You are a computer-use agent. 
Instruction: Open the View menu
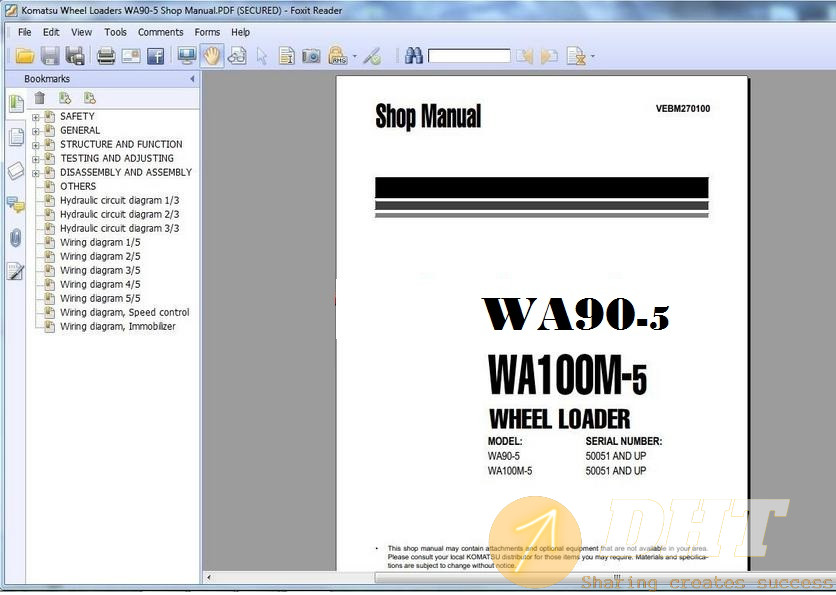pyautogui.click(x=82, y=32)
